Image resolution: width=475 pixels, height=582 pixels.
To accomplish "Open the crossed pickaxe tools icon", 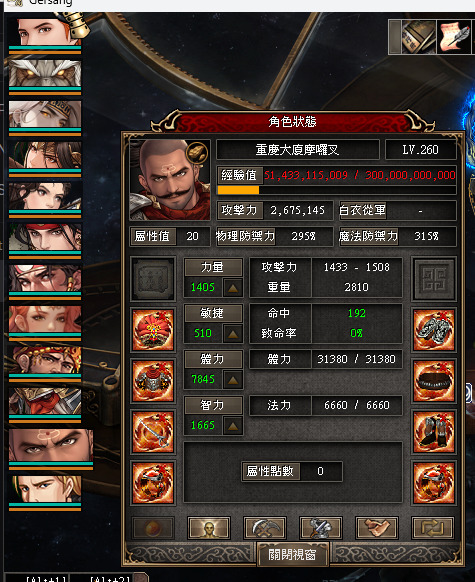I will click(265, 528).
